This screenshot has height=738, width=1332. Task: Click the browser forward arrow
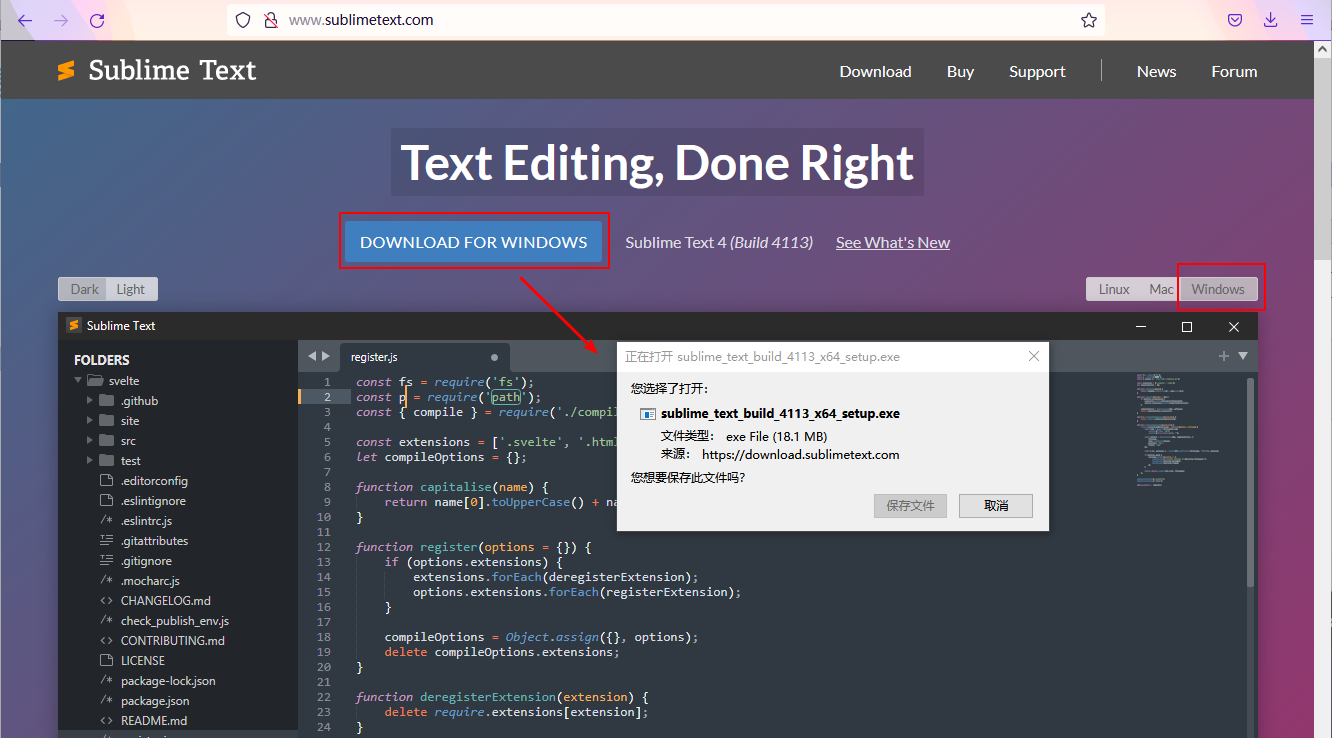[x=61, y=20]
